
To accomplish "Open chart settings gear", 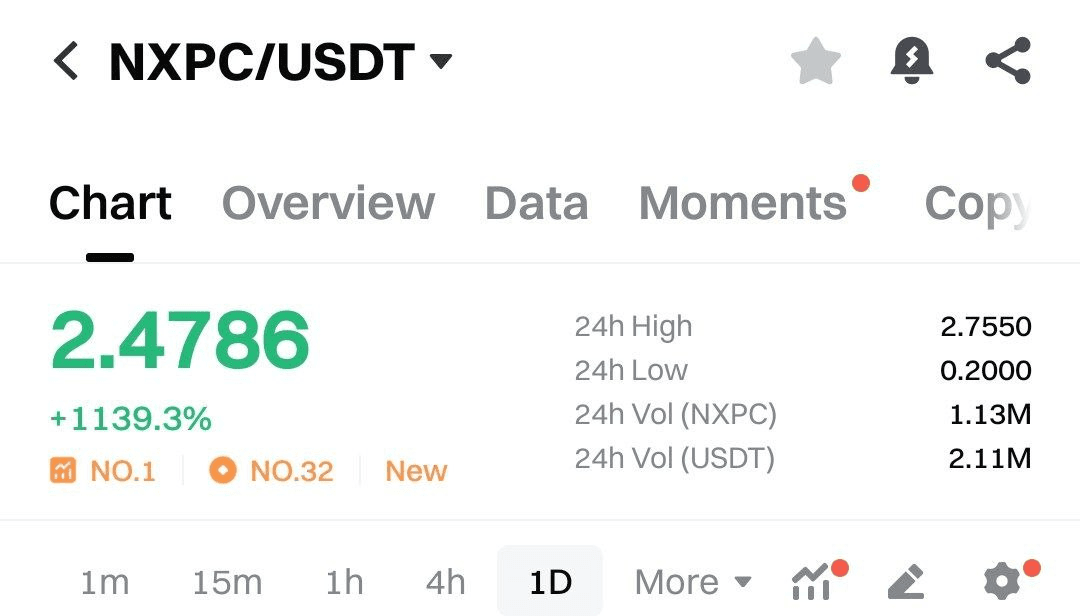I will (1002, 582).
